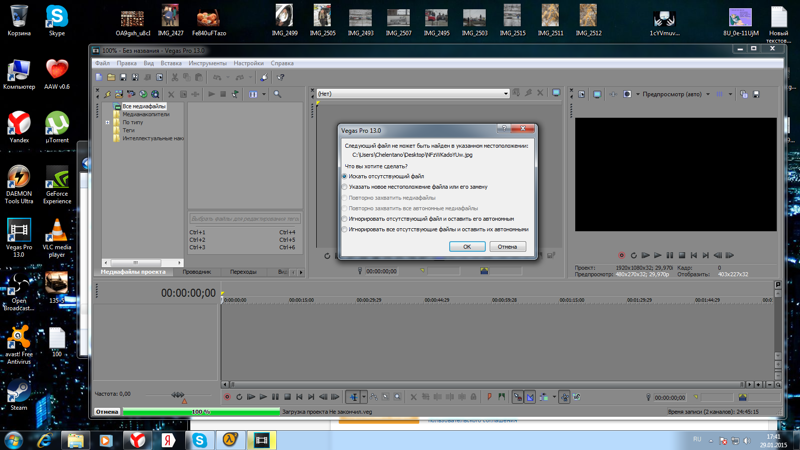Click Pause in the timeline transport bar
The height and width of the screenshot is (450, 800).
pyautogui.click(x=276, y=397)
